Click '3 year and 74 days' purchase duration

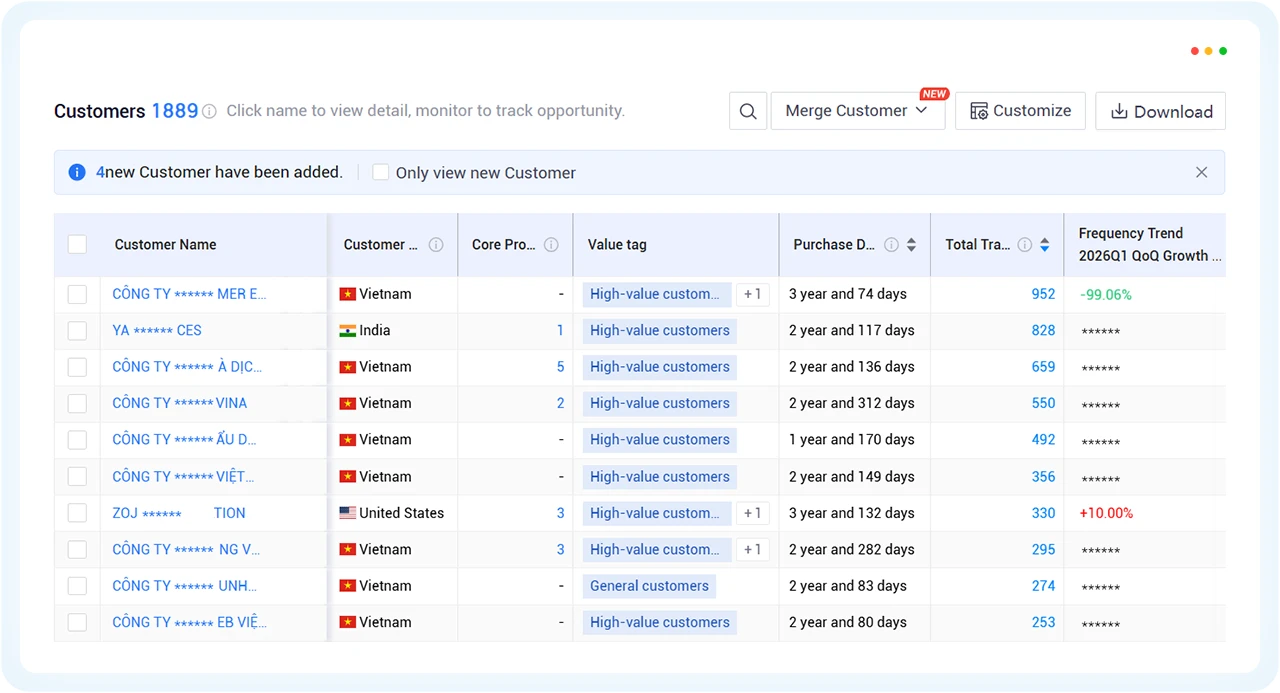coord(848,294)
